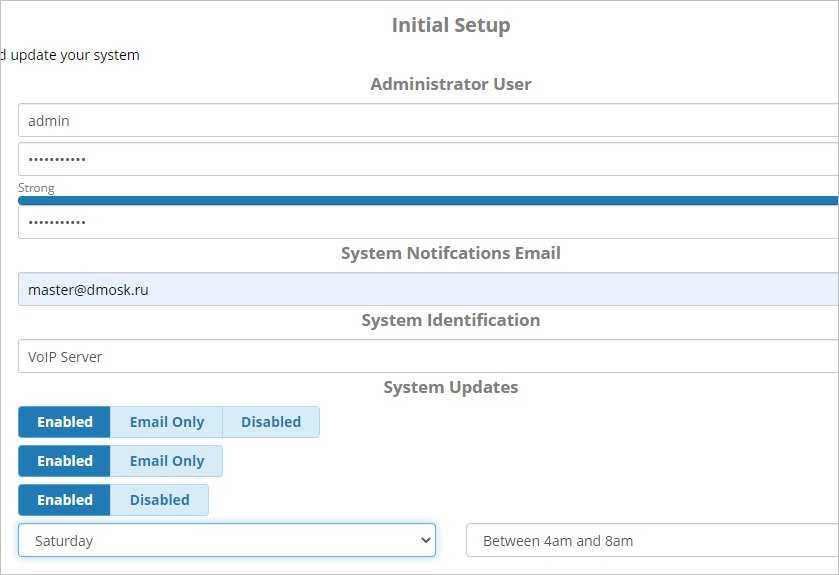
Task: Open the 'Between 4am and 8am' dropdown
Action: [650, 540]
